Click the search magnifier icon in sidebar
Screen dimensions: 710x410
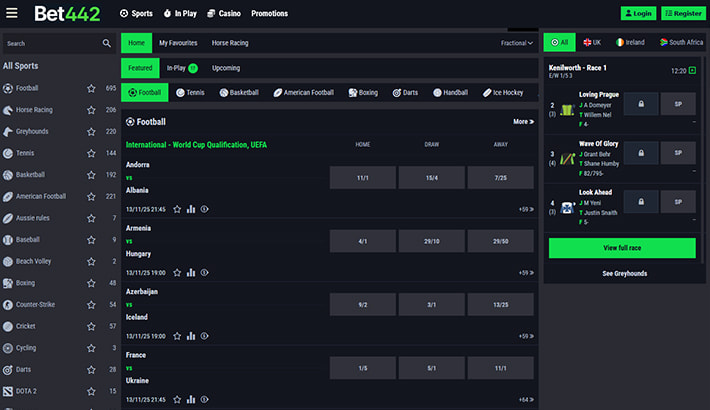click(107, 44)
